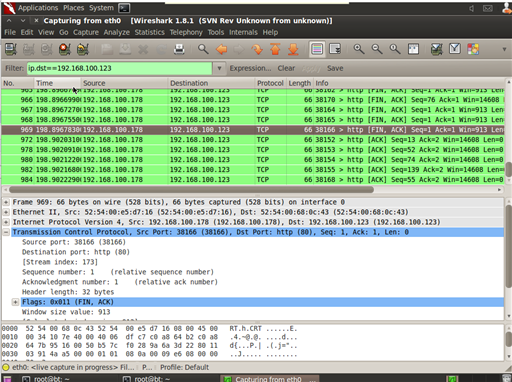This screenshot has width=512, height=382.
Task: Click the greyed start capture icon
Action: (47, 49)
